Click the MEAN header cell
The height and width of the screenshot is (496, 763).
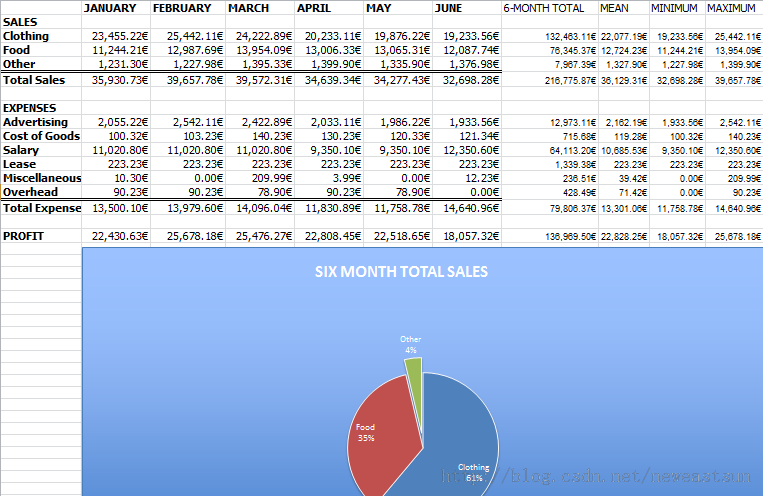pos(624,8)
